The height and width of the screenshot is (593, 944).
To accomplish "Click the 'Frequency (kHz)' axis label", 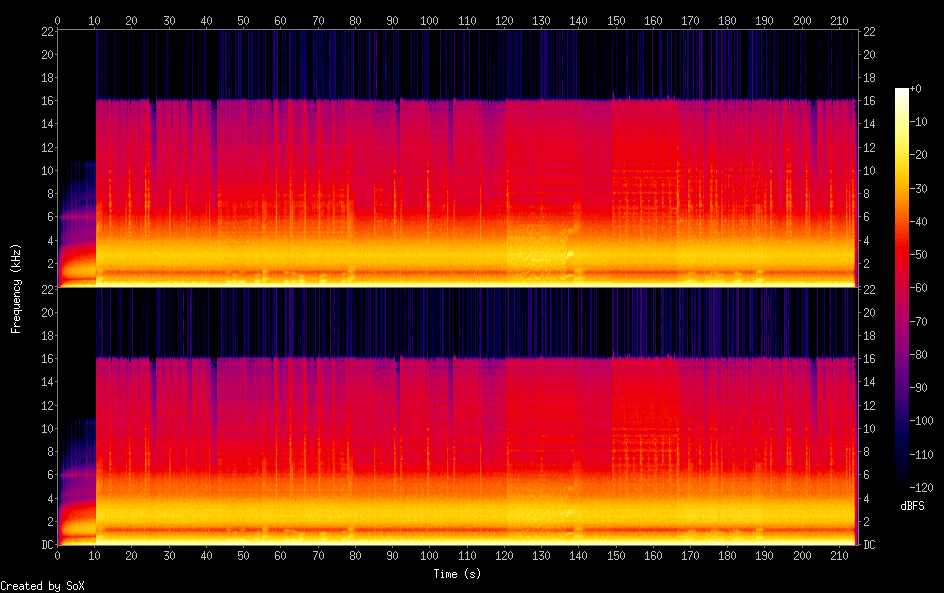I will pos(16,288).
